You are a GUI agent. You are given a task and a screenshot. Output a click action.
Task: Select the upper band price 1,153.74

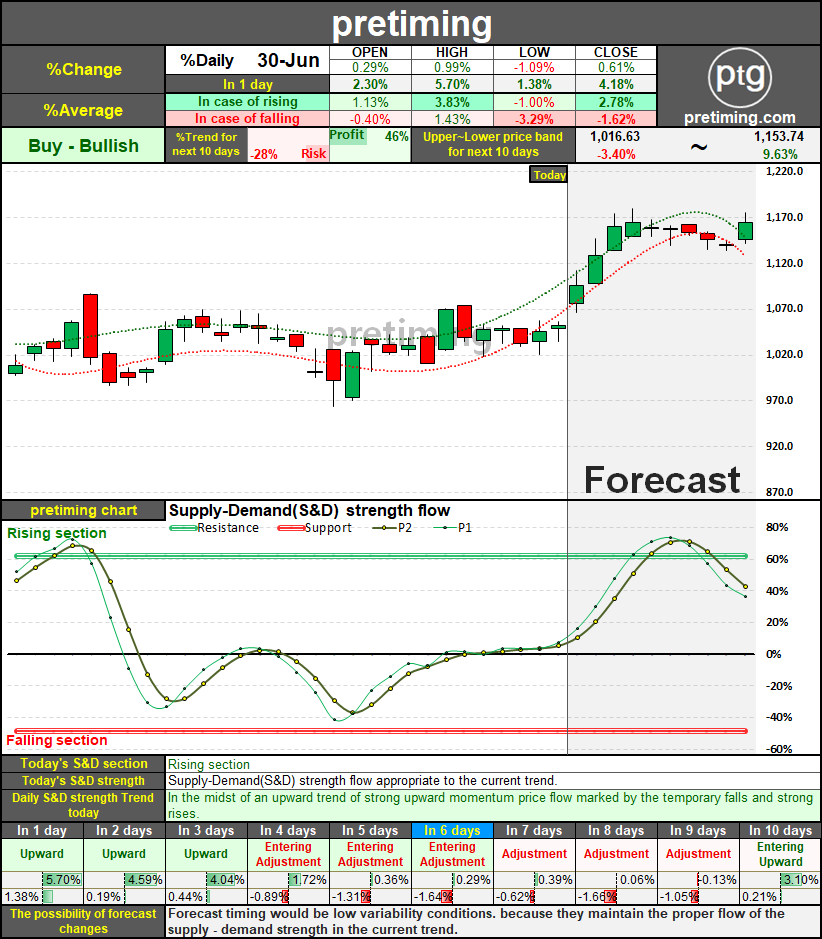(778, 137)
